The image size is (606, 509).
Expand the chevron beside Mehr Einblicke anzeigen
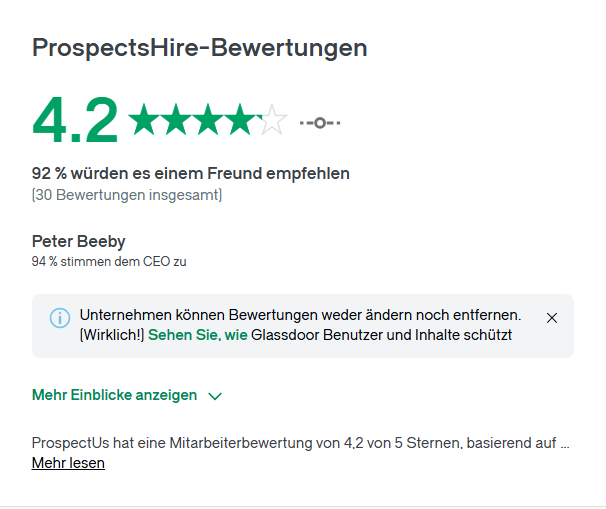pos(215,396)
